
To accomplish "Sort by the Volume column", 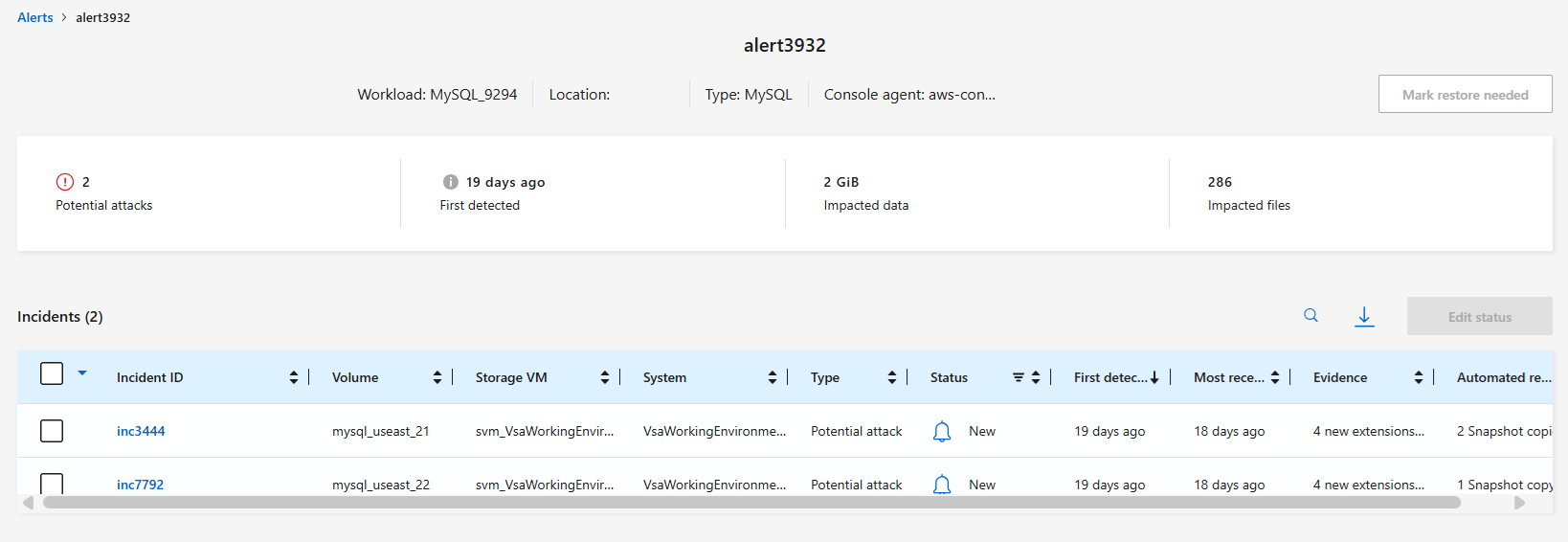I will point(437,377).
